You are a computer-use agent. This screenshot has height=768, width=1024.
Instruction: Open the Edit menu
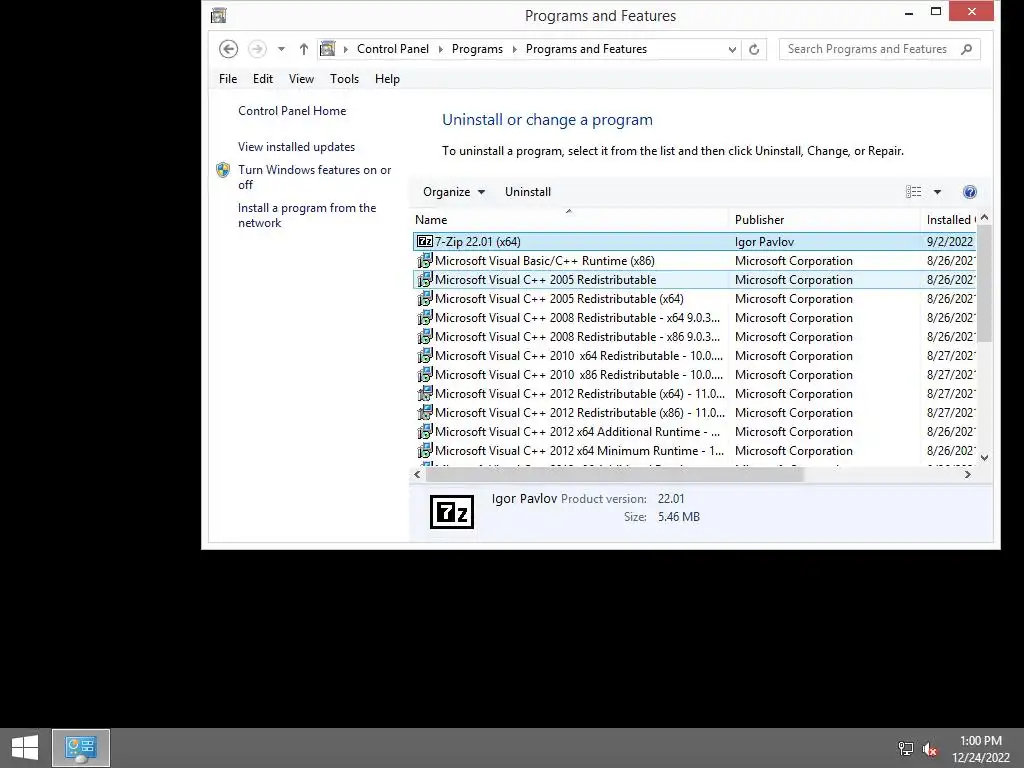coord(263,79)
